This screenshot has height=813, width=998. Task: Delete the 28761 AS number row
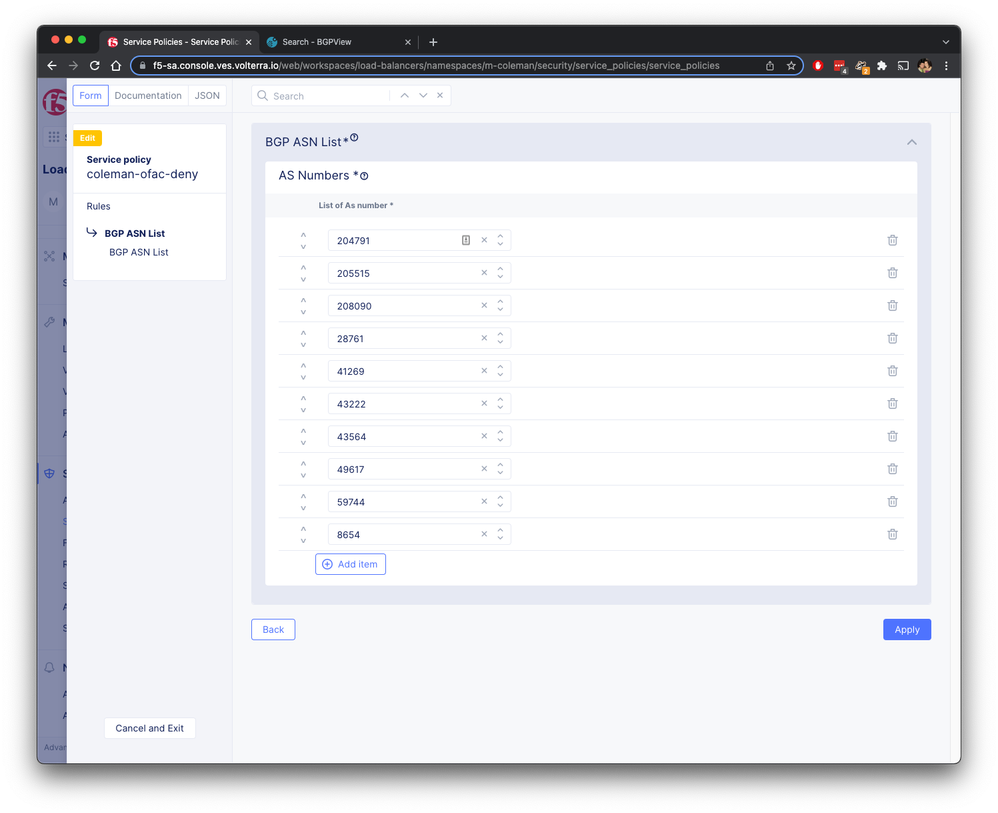[x=892, y=338]
